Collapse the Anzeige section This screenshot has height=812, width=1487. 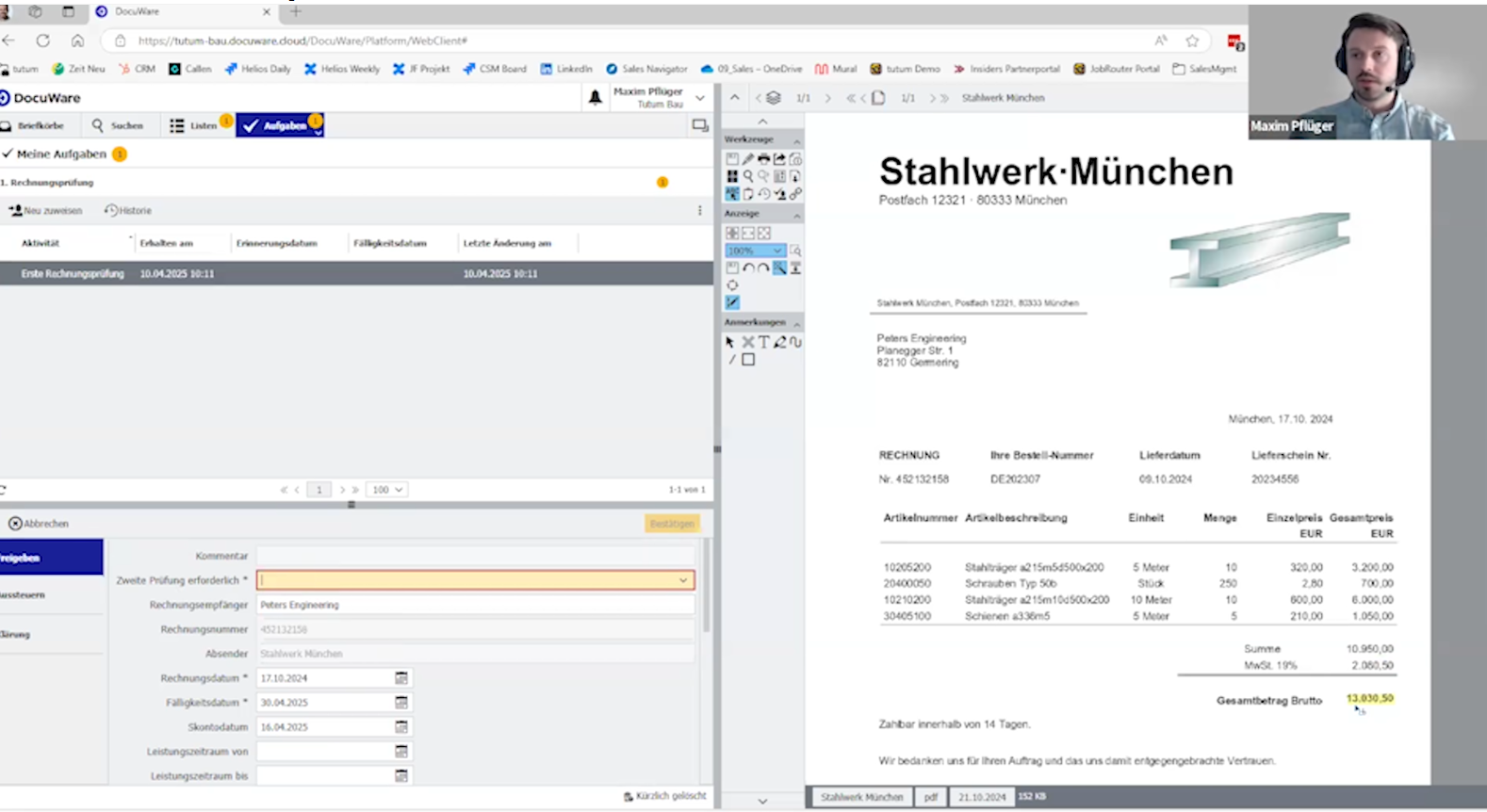[796, 216]
